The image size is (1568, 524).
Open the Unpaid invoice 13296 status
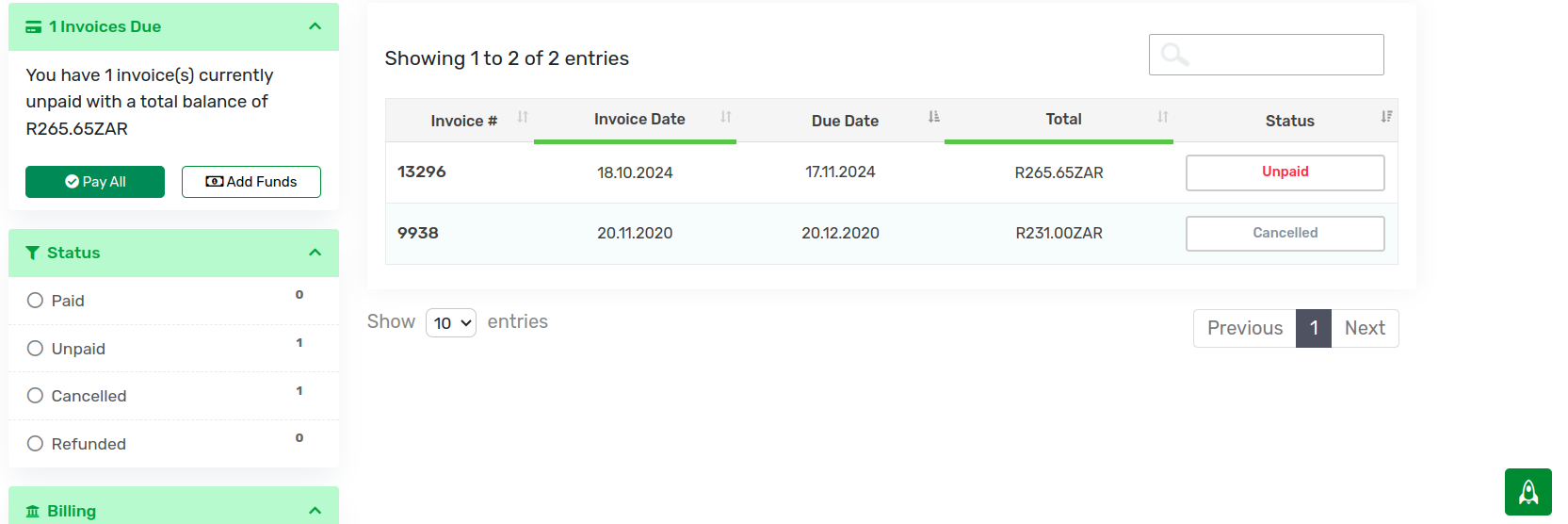(1285, 172)
